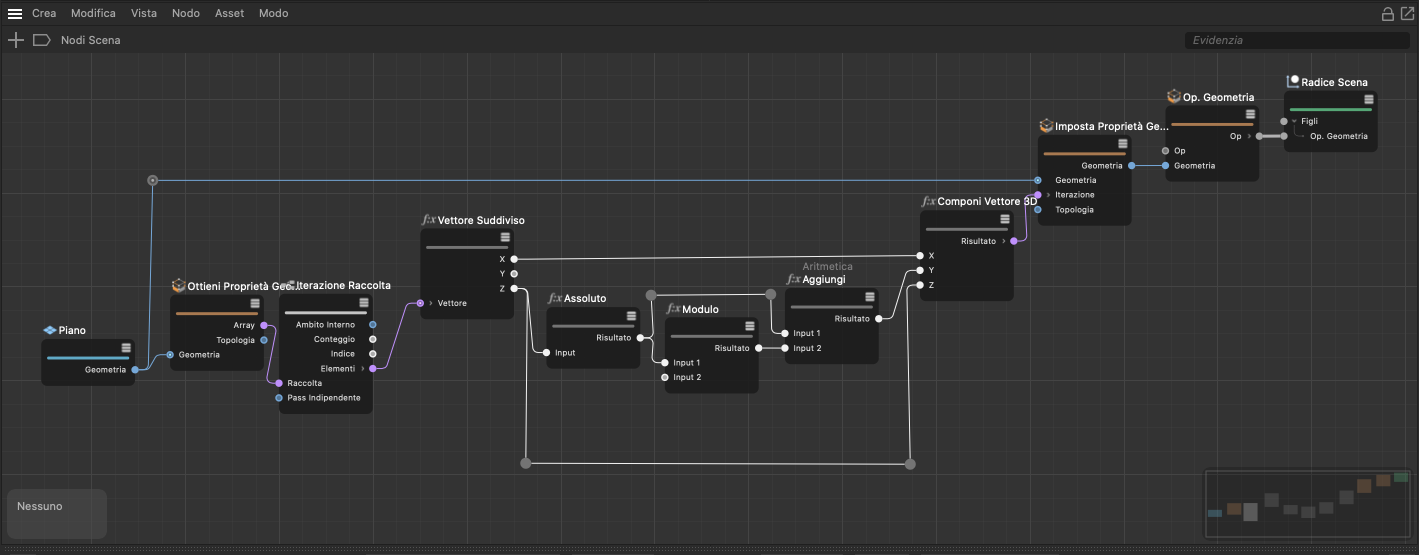This screenshot has height=555, width=1419.
Task: Open the Crea menu
Action: point(44,13)
